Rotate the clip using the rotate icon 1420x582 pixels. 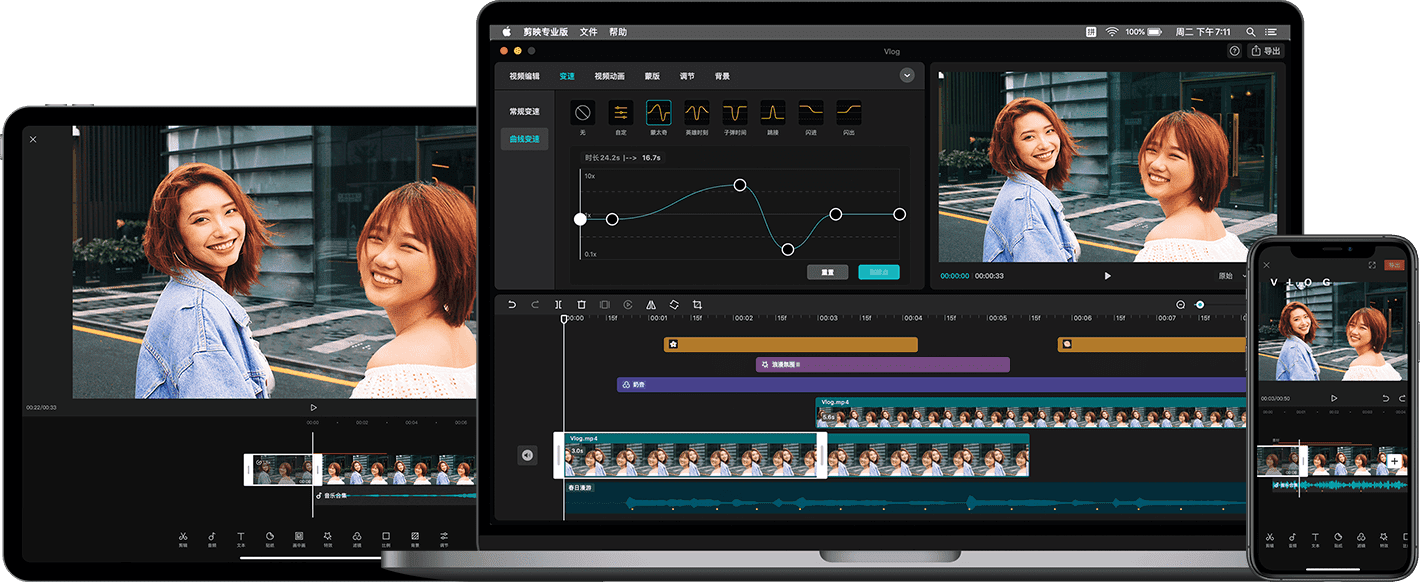(x=674, y=304)
